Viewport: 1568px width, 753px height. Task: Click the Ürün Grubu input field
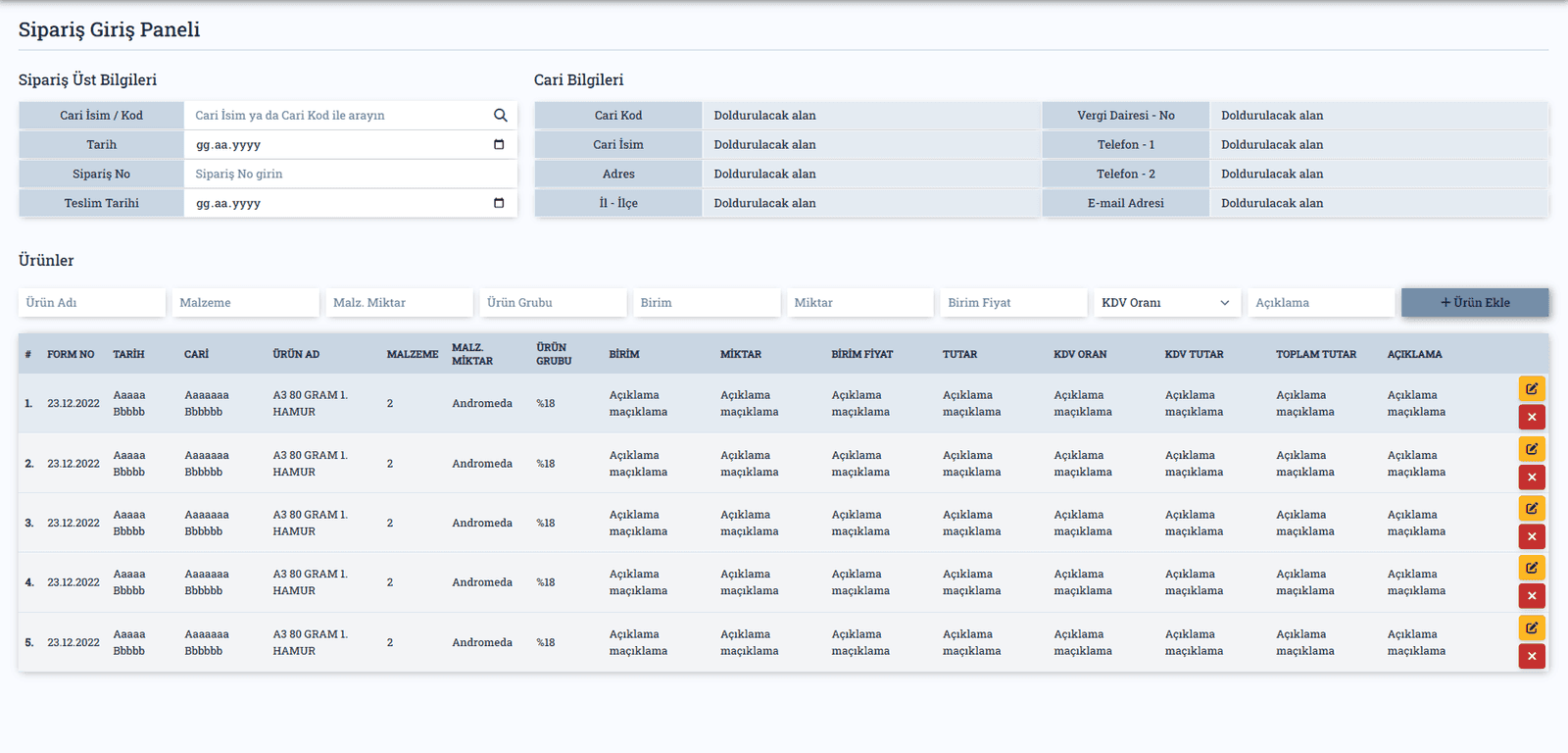[x=553, y=303]
